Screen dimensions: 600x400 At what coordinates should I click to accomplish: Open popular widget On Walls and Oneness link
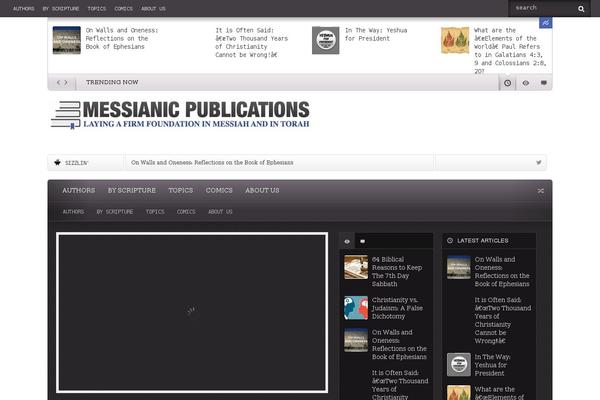[399, 344]
